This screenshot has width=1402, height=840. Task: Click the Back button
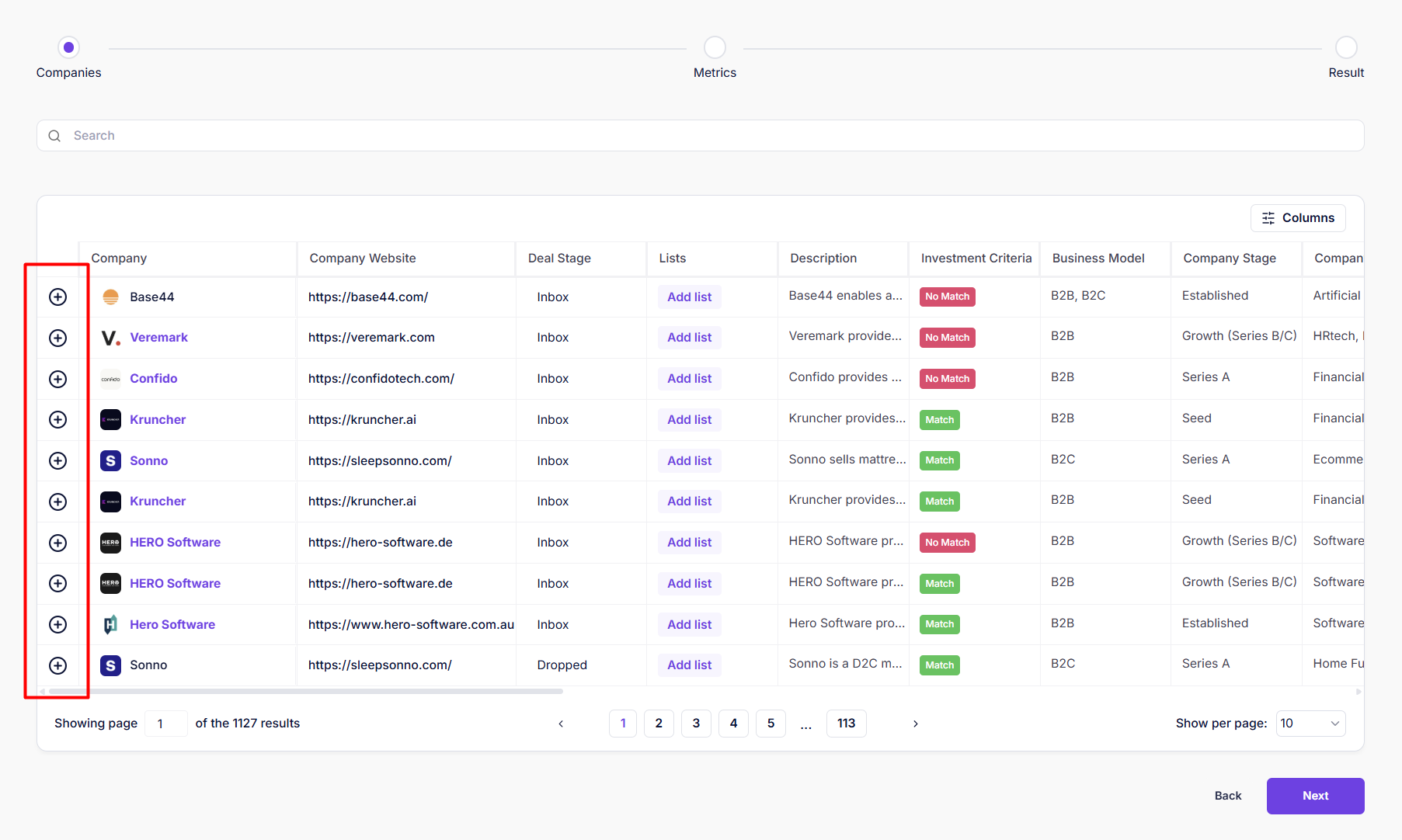coord(1228,796)
